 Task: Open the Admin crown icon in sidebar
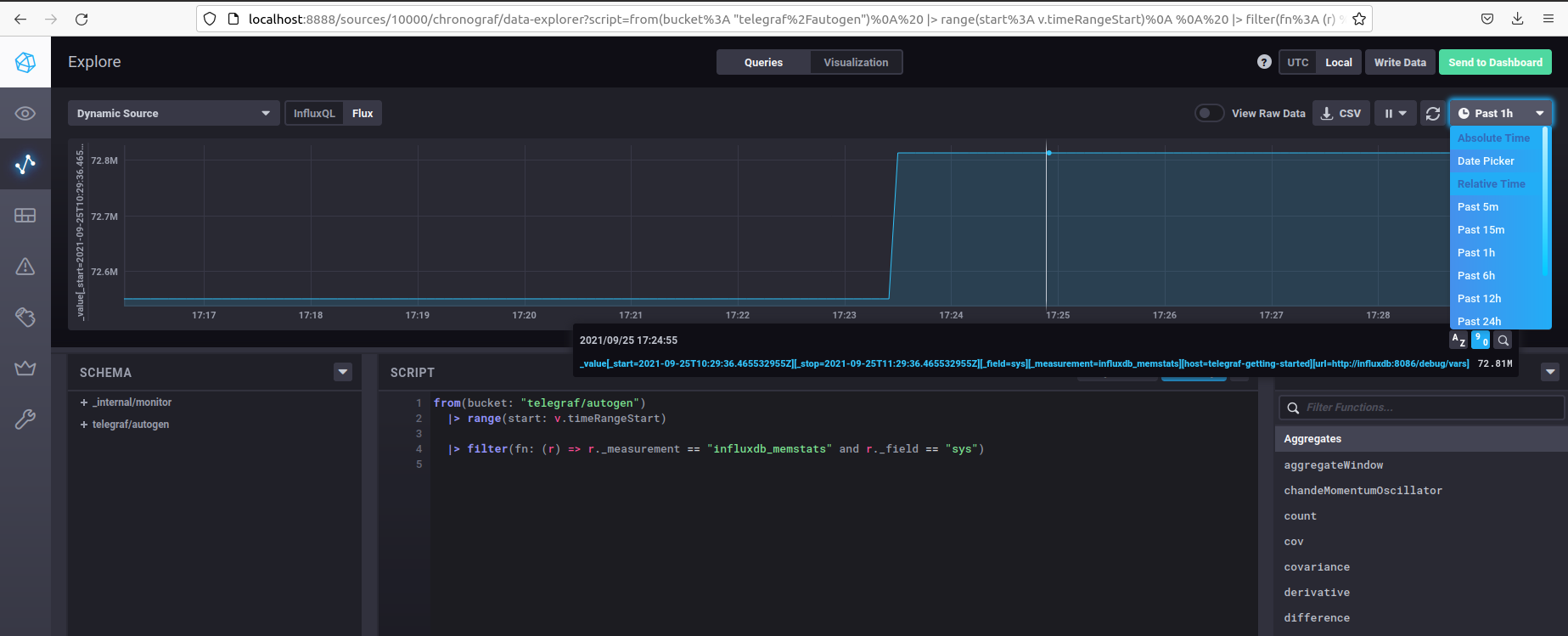pyautogui.click(x=25, y=368)
